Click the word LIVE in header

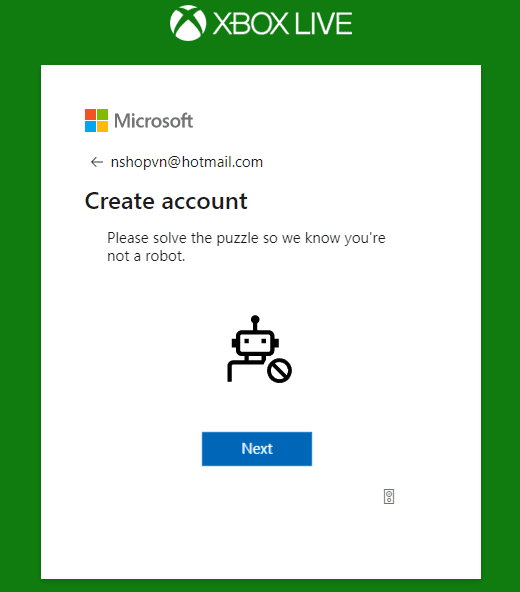pyautogui.click(x=323, y=23)
